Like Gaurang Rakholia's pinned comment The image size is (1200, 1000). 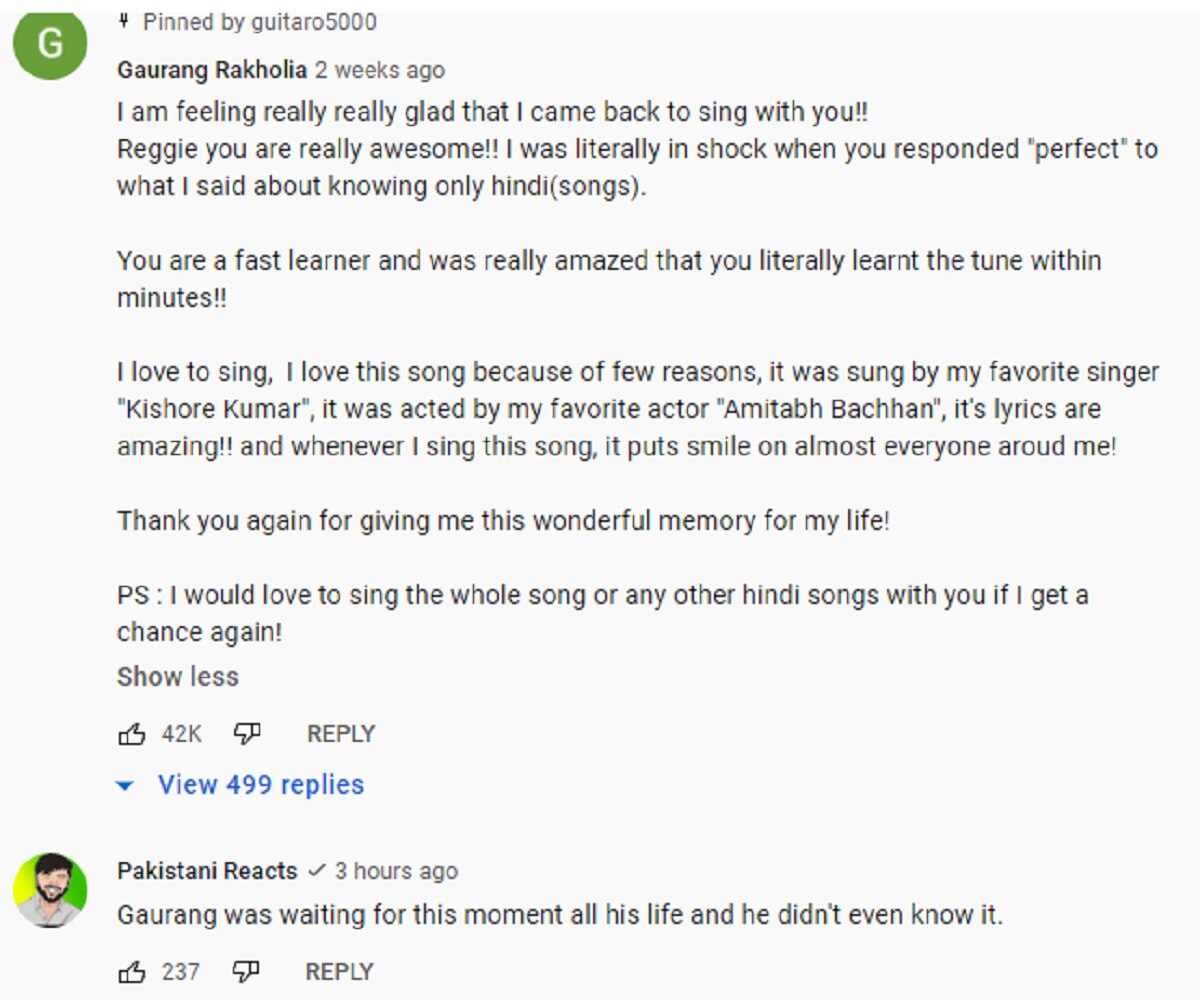point(132,735)
